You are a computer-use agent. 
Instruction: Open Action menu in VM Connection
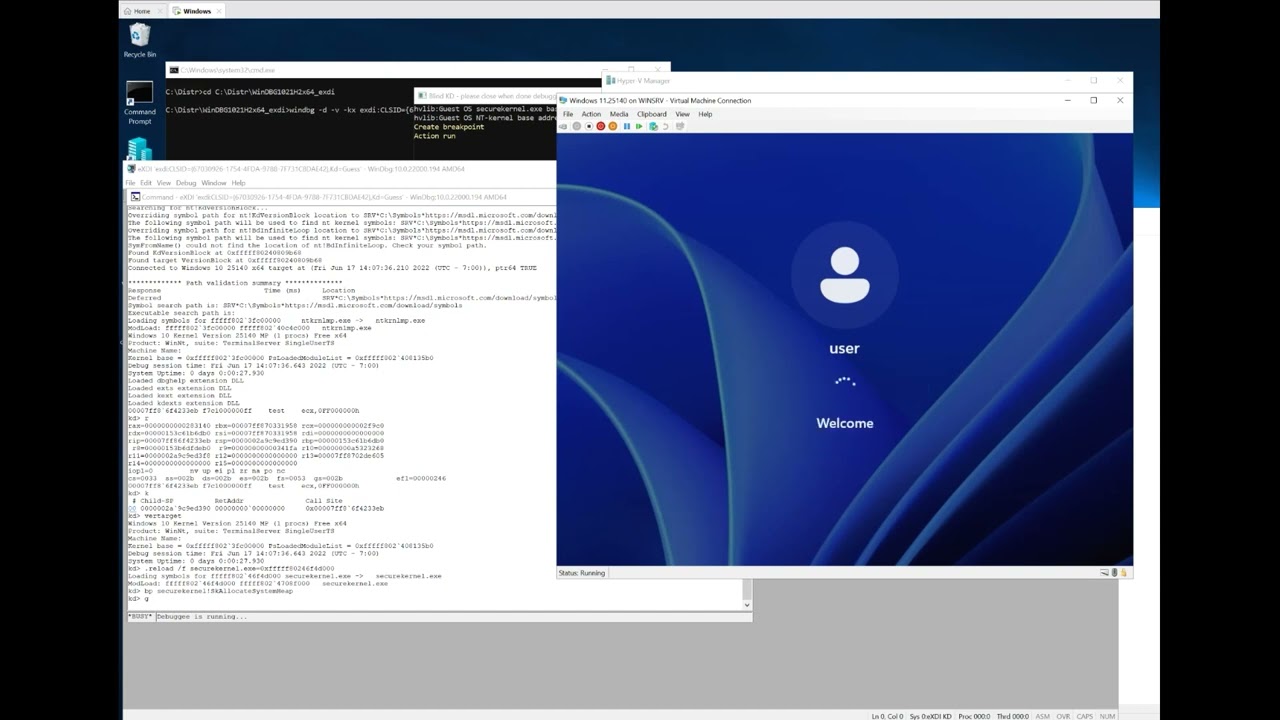591,114
